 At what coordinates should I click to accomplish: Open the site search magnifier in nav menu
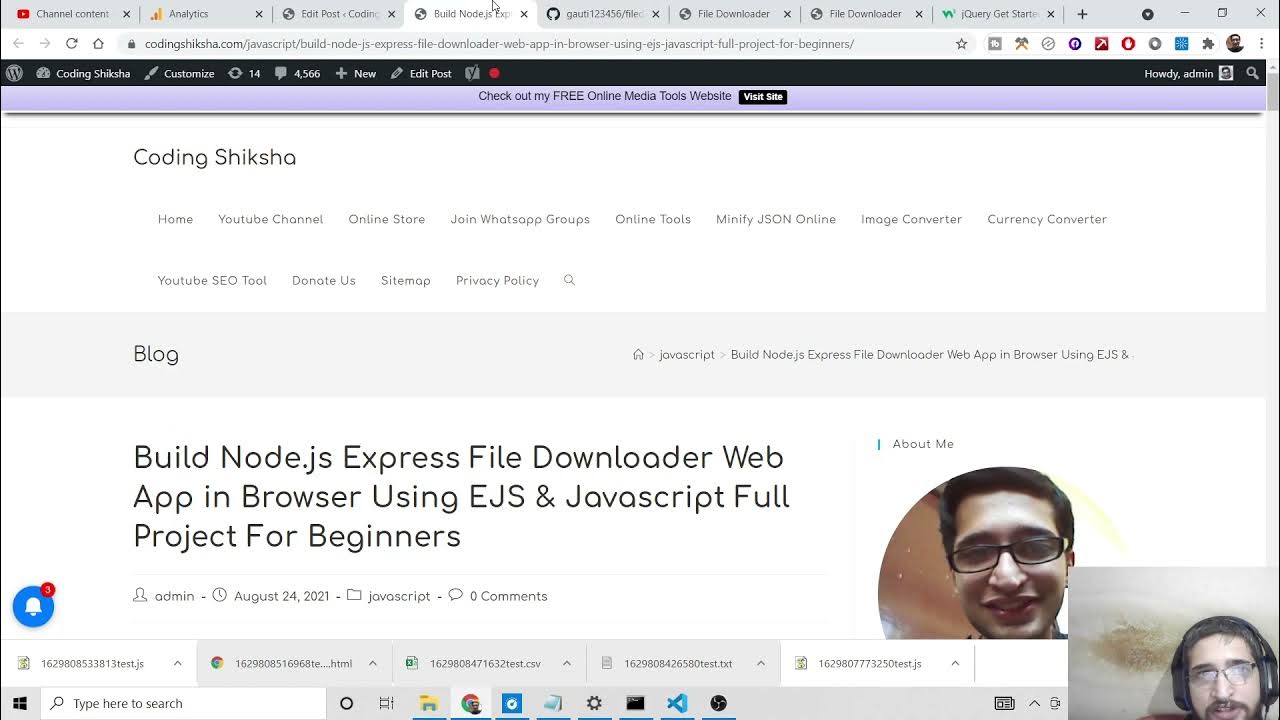[569, 280]
